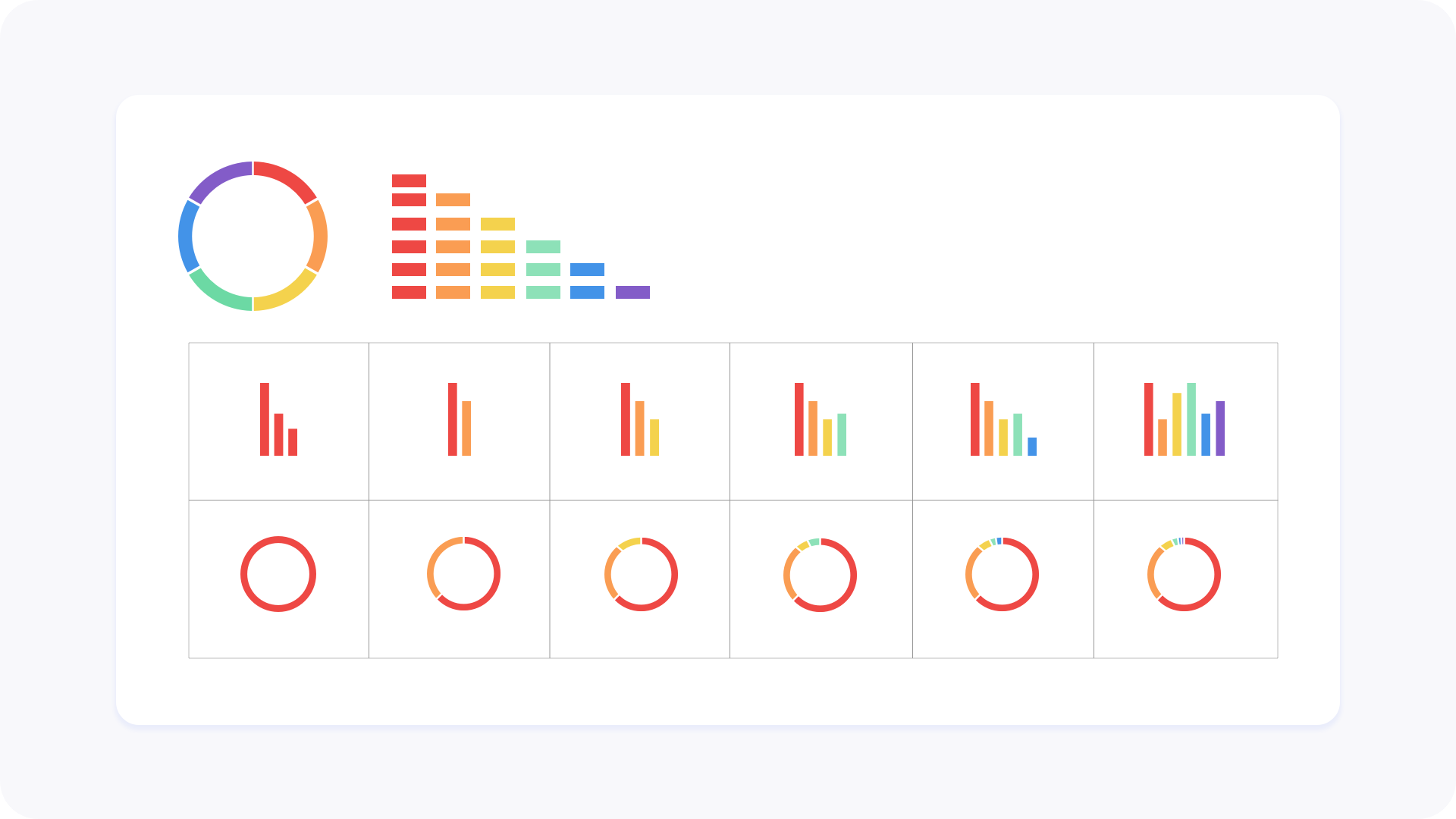Select the topmost red palette swatch

[x=409, y=181]
